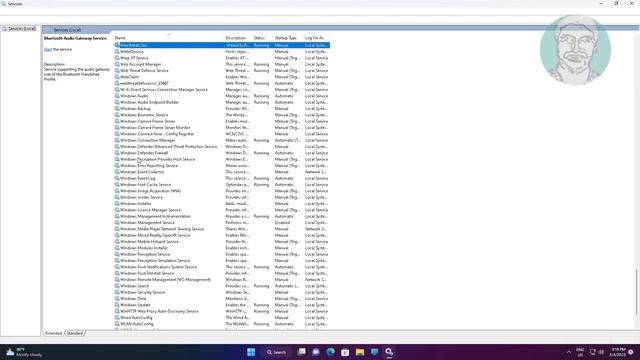640x360 pixels.
Task: Select the Windows Management Instrumentation row
Action: click(x=222, y=216)
